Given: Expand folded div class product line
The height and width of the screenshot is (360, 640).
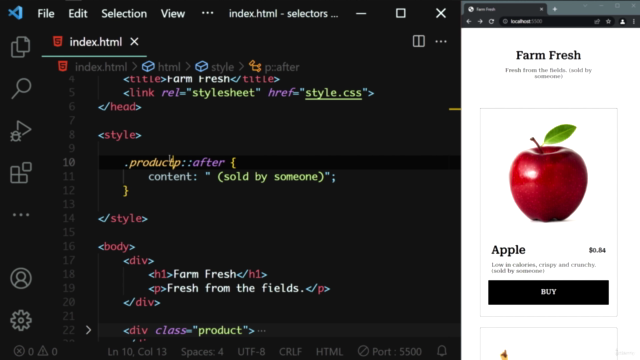Looking at the screenshot, I should coord(88,330).
